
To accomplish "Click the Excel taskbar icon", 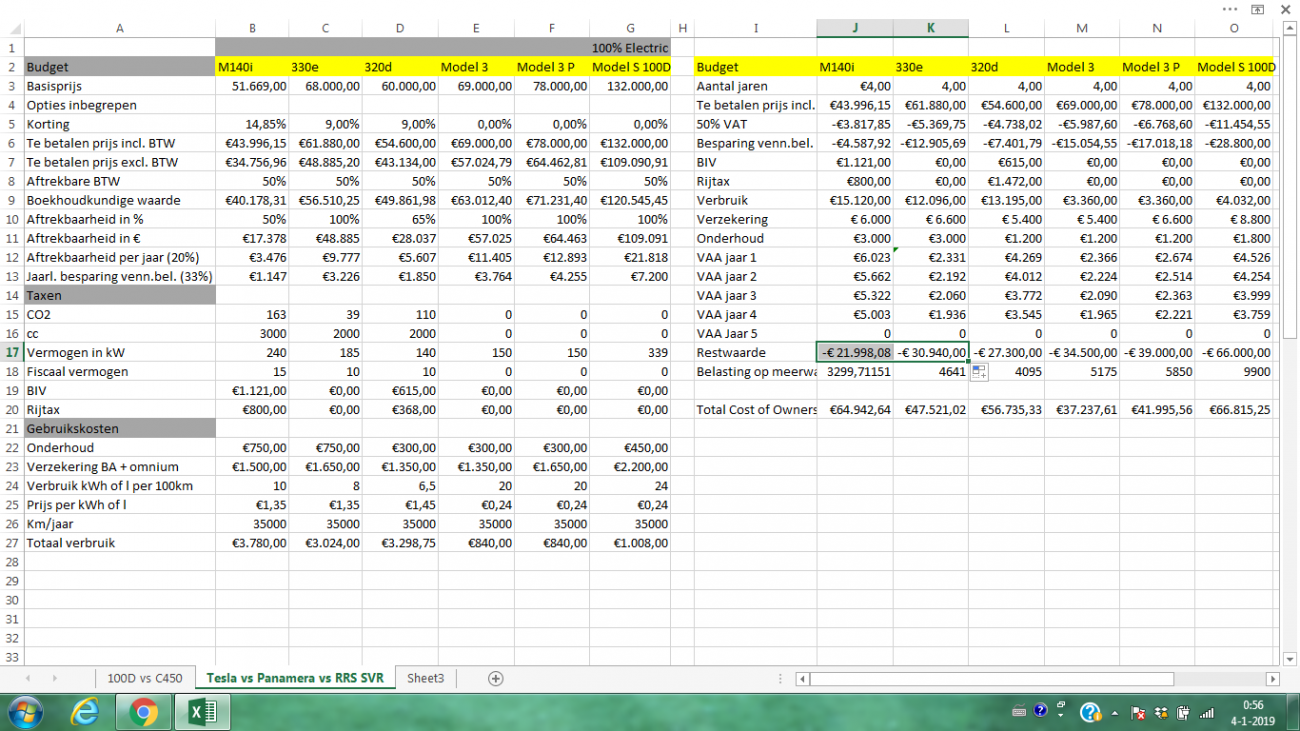I will coord(203,712).
